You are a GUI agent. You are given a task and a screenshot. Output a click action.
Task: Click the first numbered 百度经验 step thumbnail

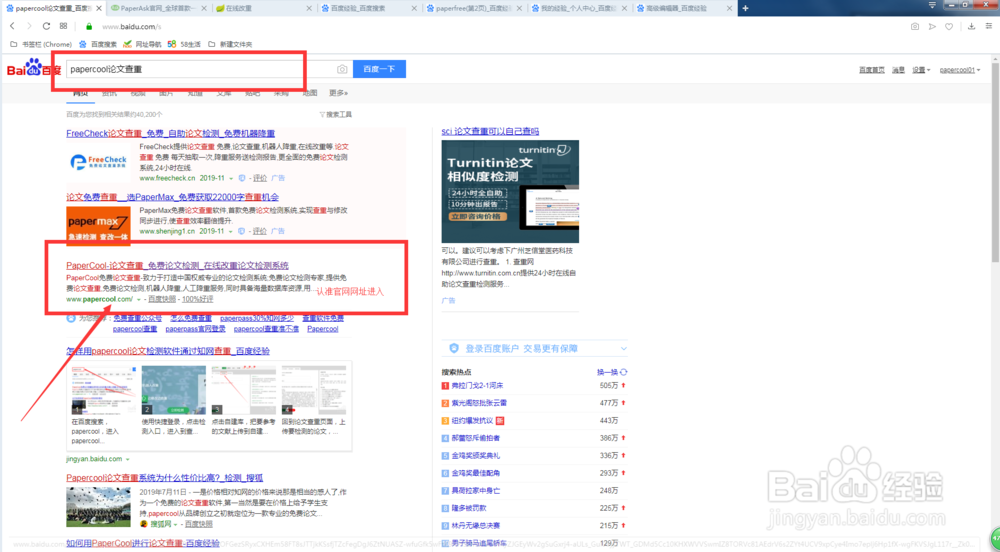coord(103,390)
